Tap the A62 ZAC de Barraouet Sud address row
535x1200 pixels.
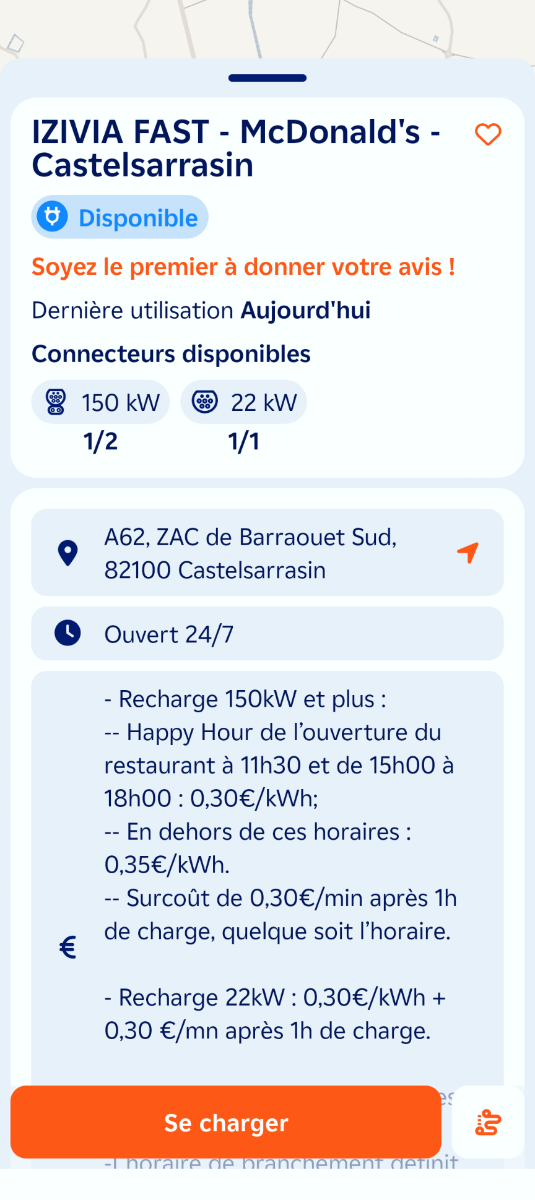(x=267, y=552)
